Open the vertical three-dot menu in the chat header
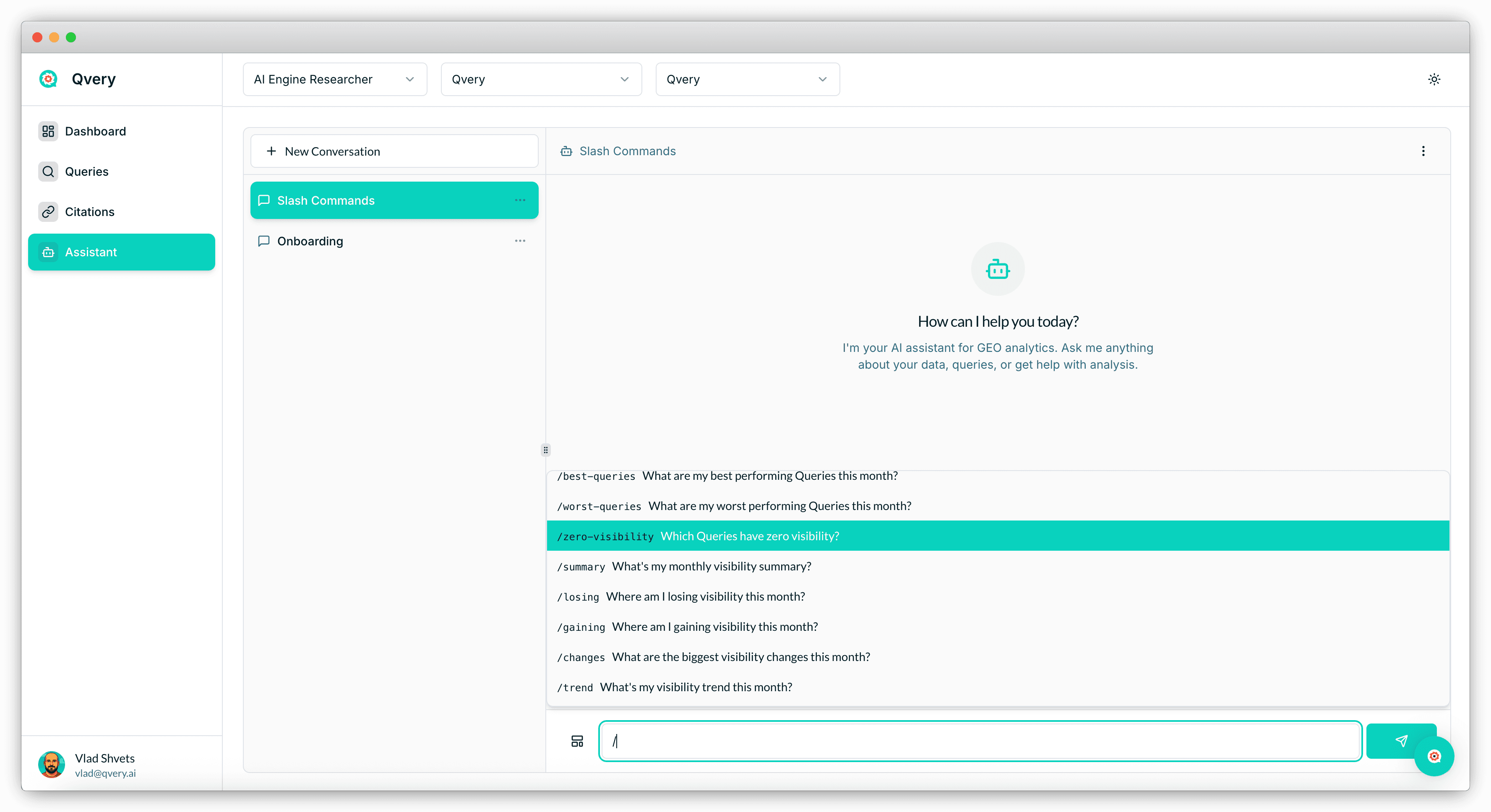1491x812 pixels. tap(1423, 151)
